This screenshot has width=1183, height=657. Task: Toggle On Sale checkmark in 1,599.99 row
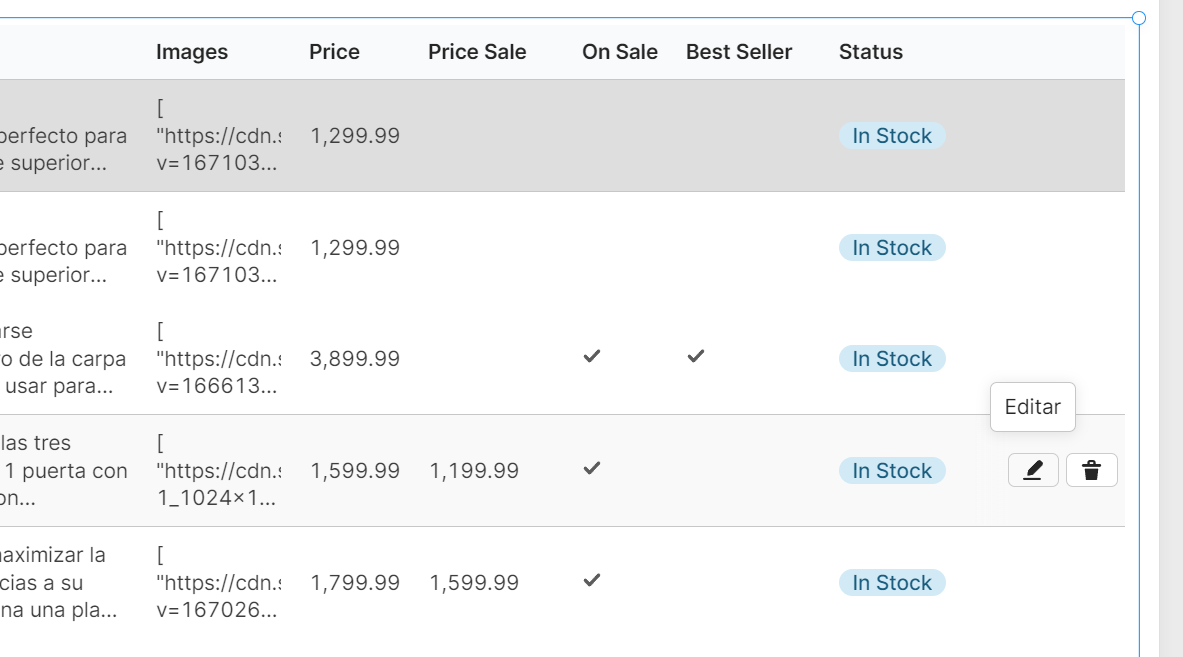pos(592,468)
